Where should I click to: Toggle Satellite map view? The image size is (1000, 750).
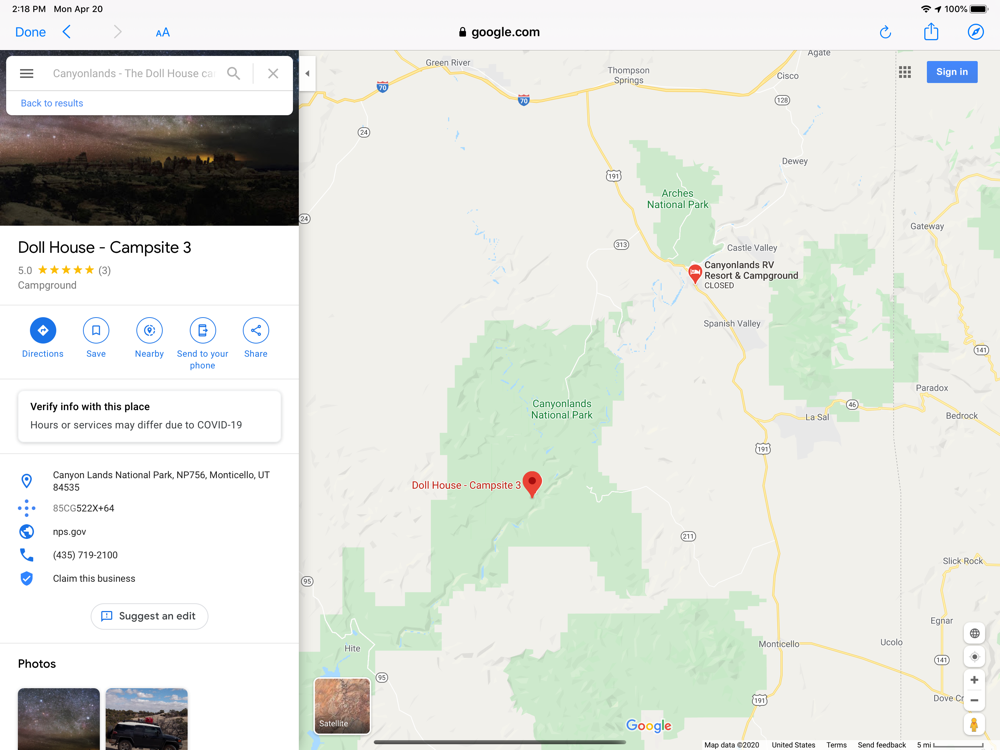(x=342, y=705)
